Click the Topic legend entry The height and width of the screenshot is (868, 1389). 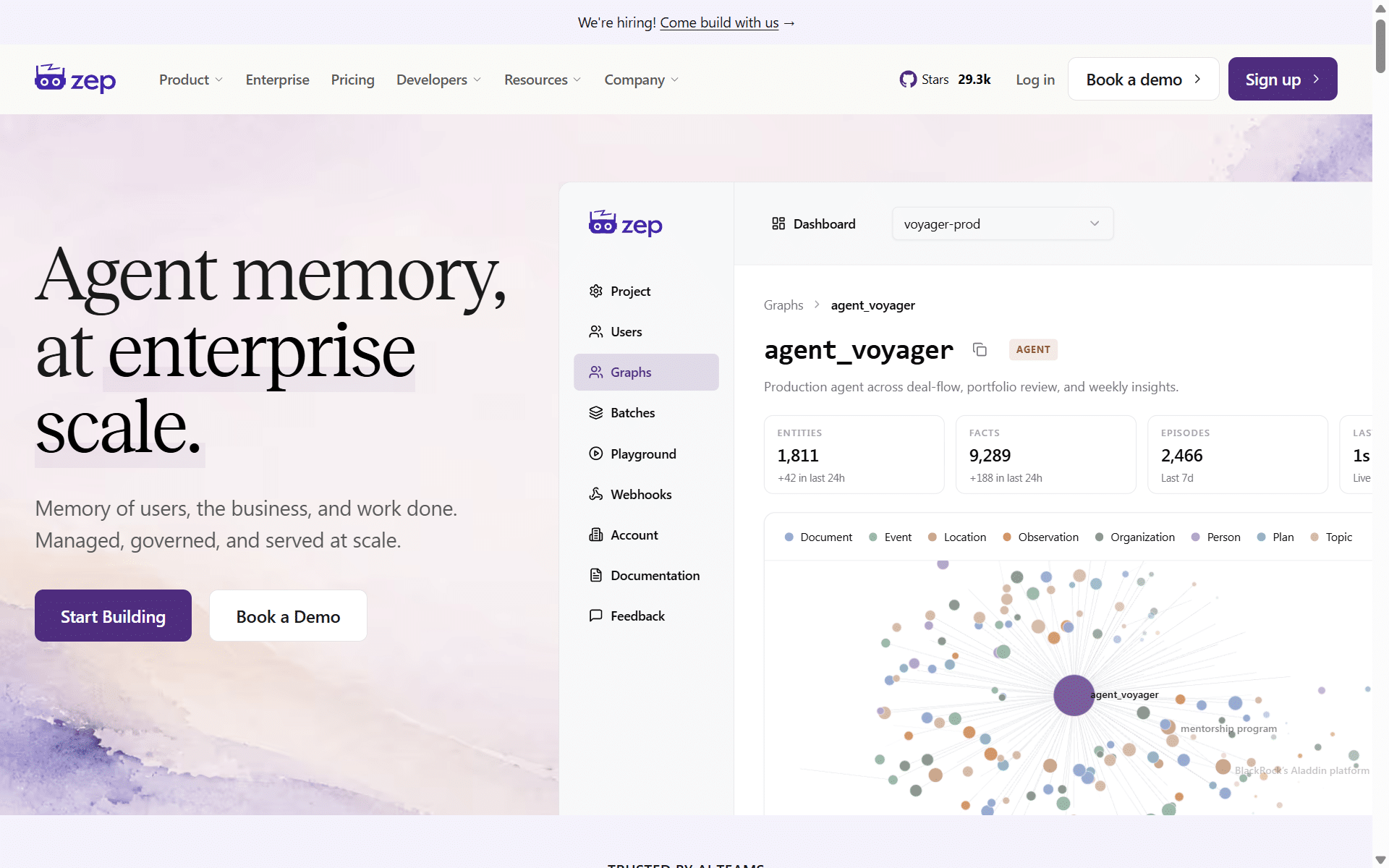click(1331, 537)
